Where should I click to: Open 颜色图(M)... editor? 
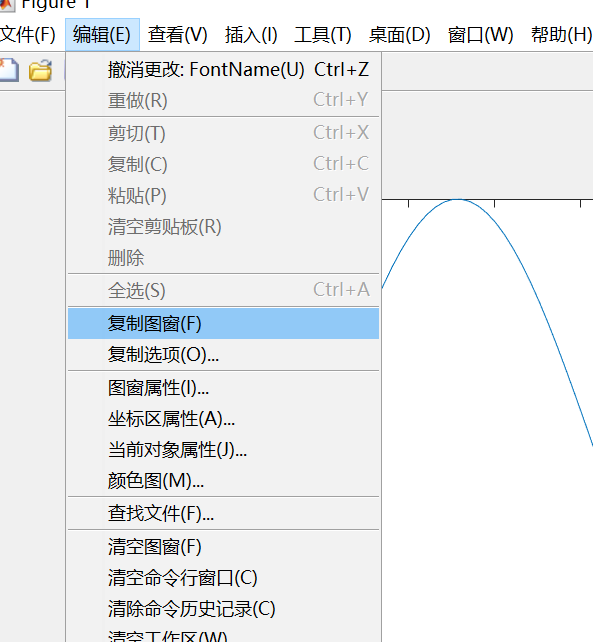coord(223,481)
